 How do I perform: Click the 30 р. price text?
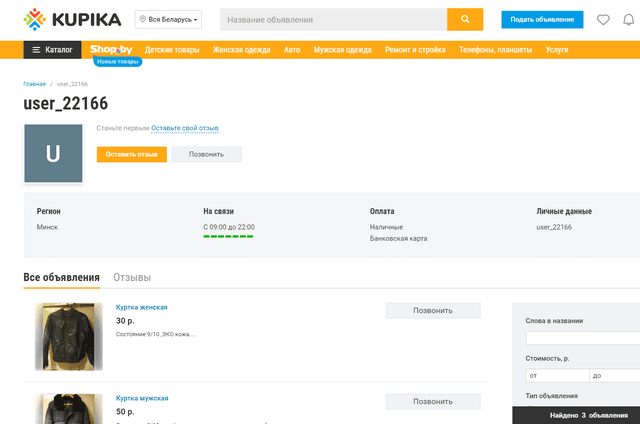click(x=125, y=321)
